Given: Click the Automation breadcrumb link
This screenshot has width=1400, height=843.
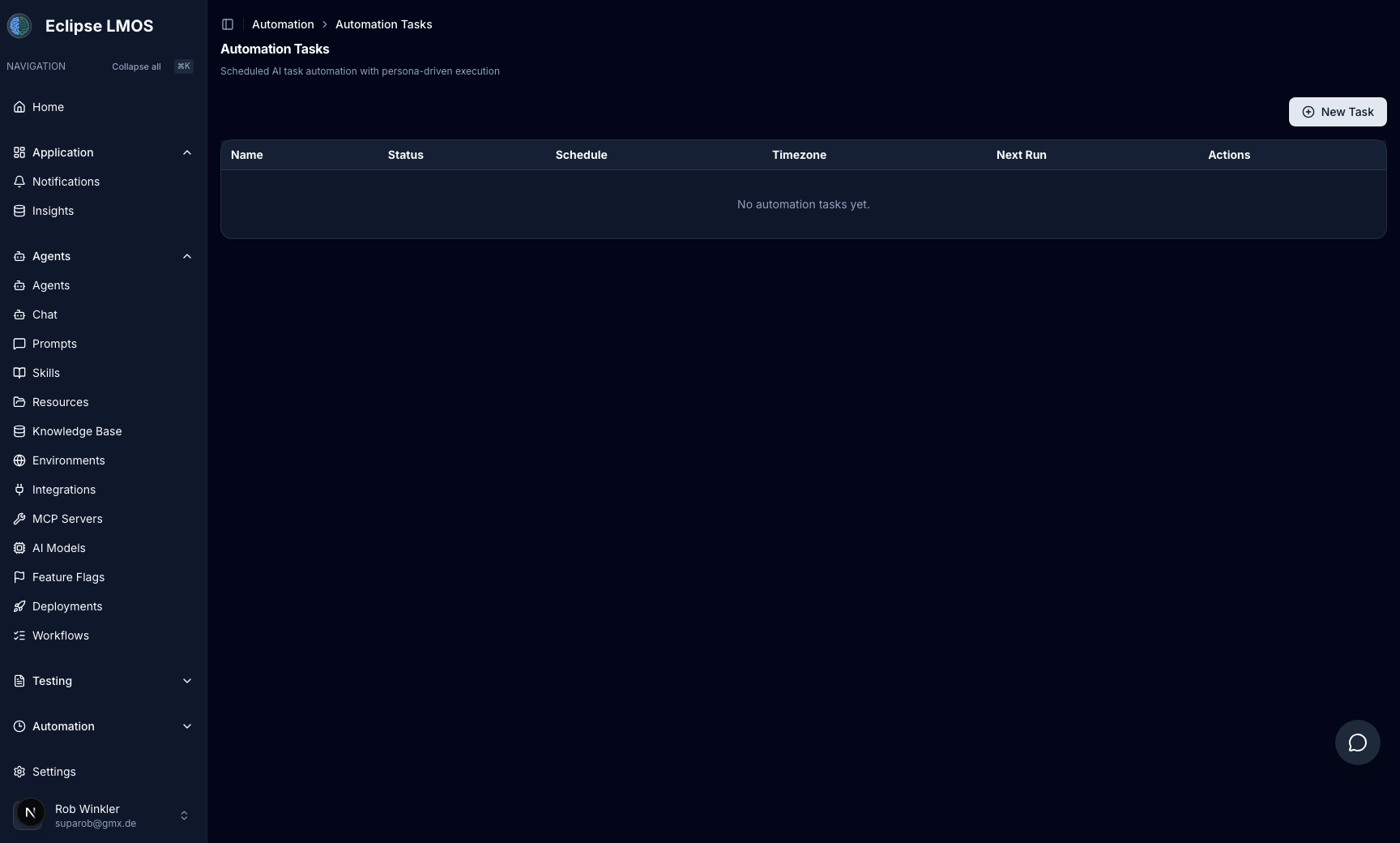Looking at the screenshot, I should [283, 24].
